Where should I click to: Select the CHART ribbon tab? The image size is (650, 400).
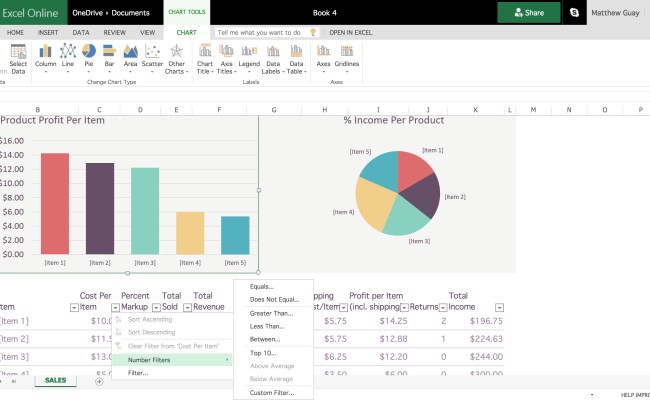[187, 32]
